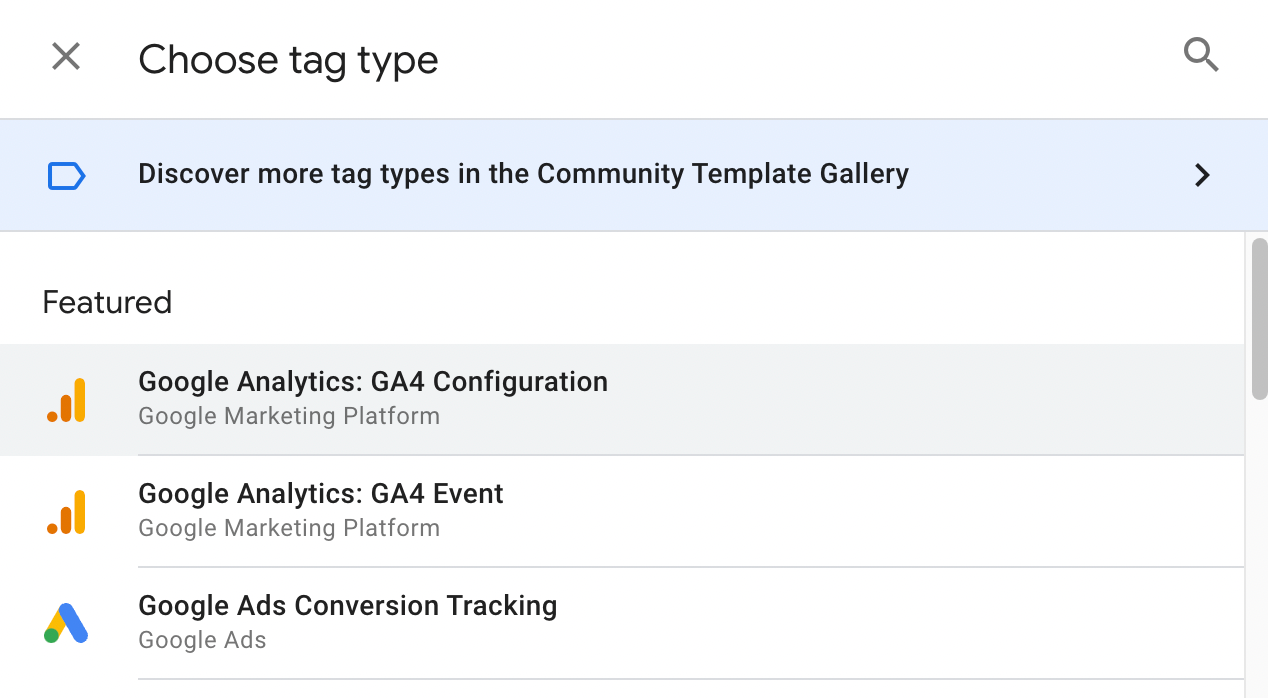
Task: Click Google Marketing Platform under GA4 Event
Action: (x=289, y=528)
